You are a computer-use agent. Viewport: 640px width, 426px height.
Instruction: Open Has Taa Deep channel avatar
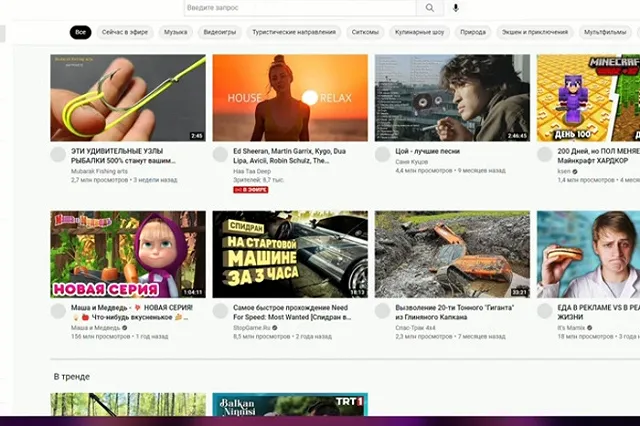(x=220, y=154)
